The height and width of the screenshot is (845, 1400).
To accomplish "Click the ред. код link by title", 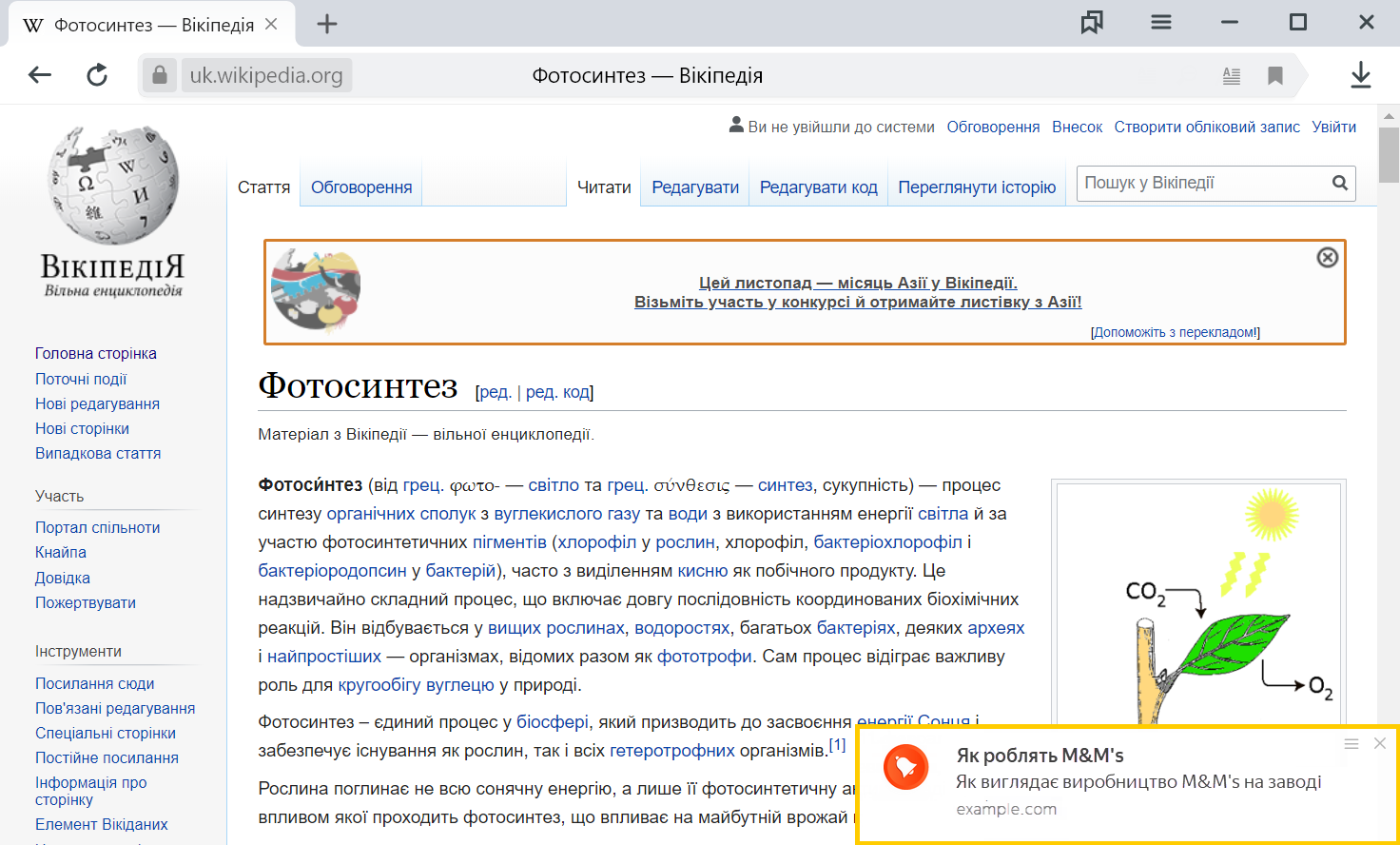I will (557, 391).
